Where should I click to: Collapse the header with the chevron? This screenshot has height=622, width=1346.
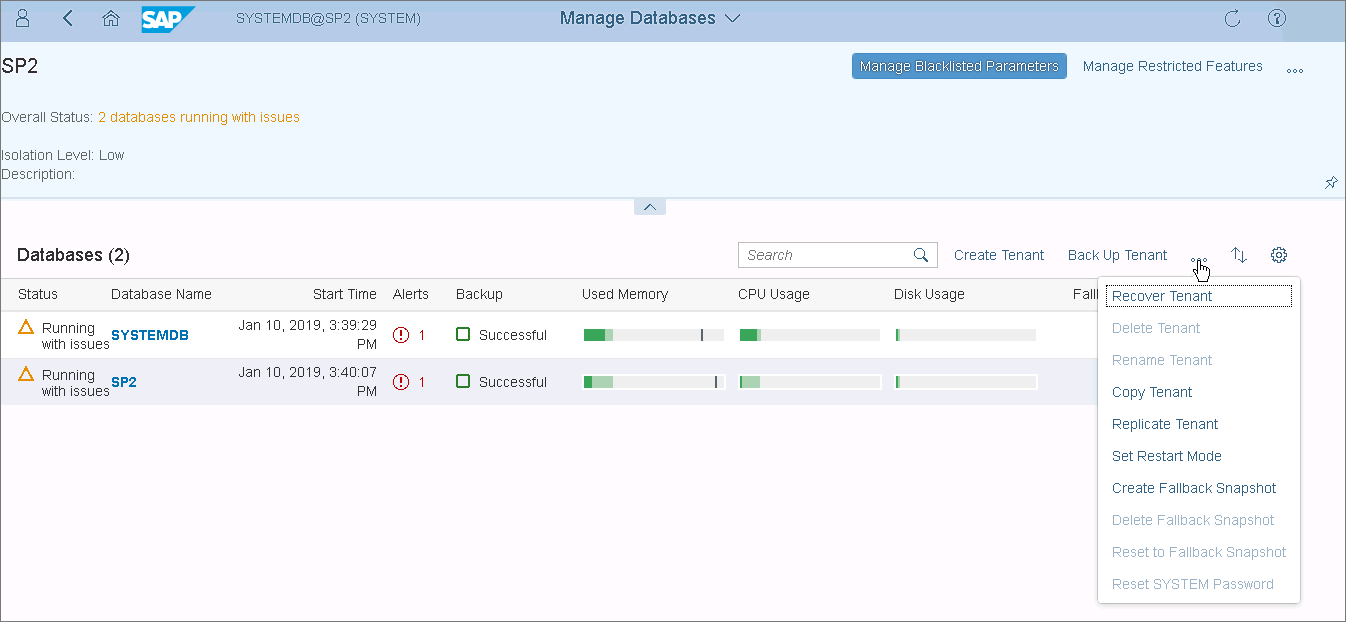(650, 207)
